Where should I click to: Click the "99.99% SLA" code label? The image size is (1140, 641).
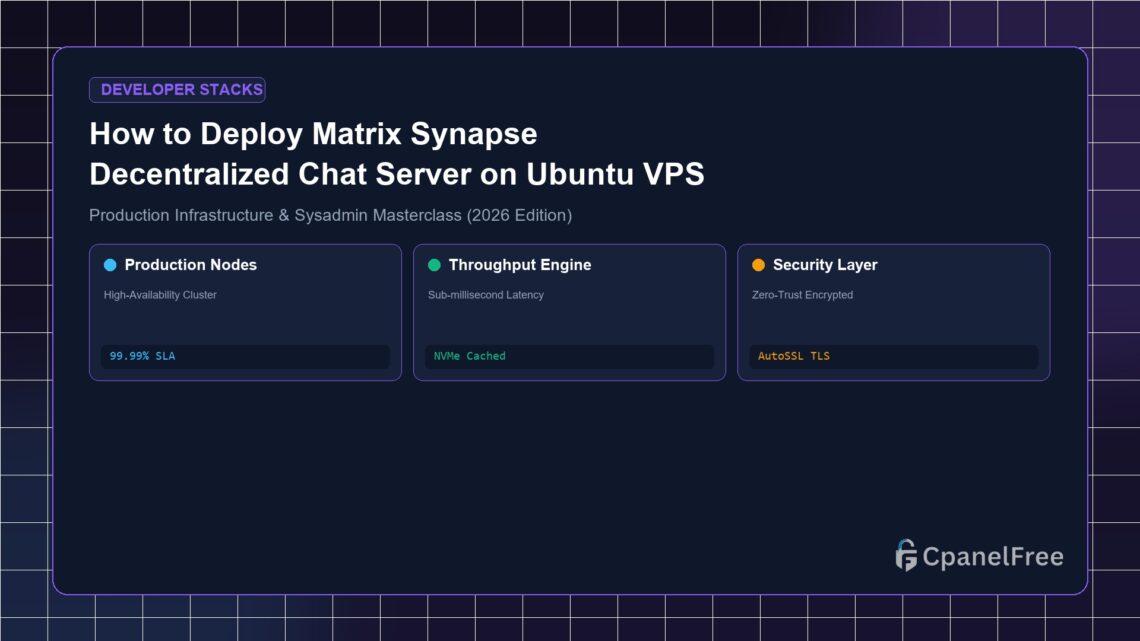click(x=142, y=356)
